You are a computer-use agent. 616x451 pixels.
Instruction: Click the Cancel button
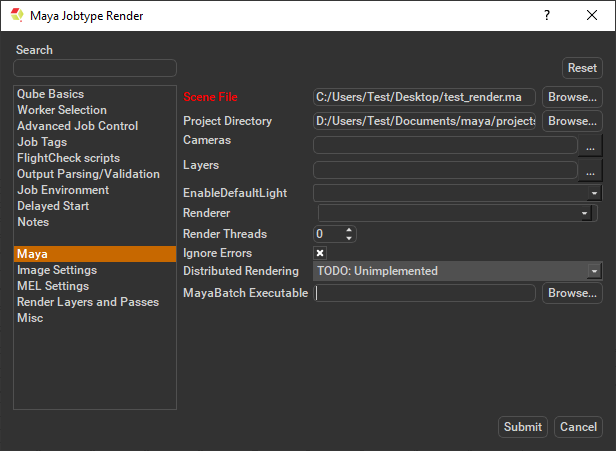point(578,427)
